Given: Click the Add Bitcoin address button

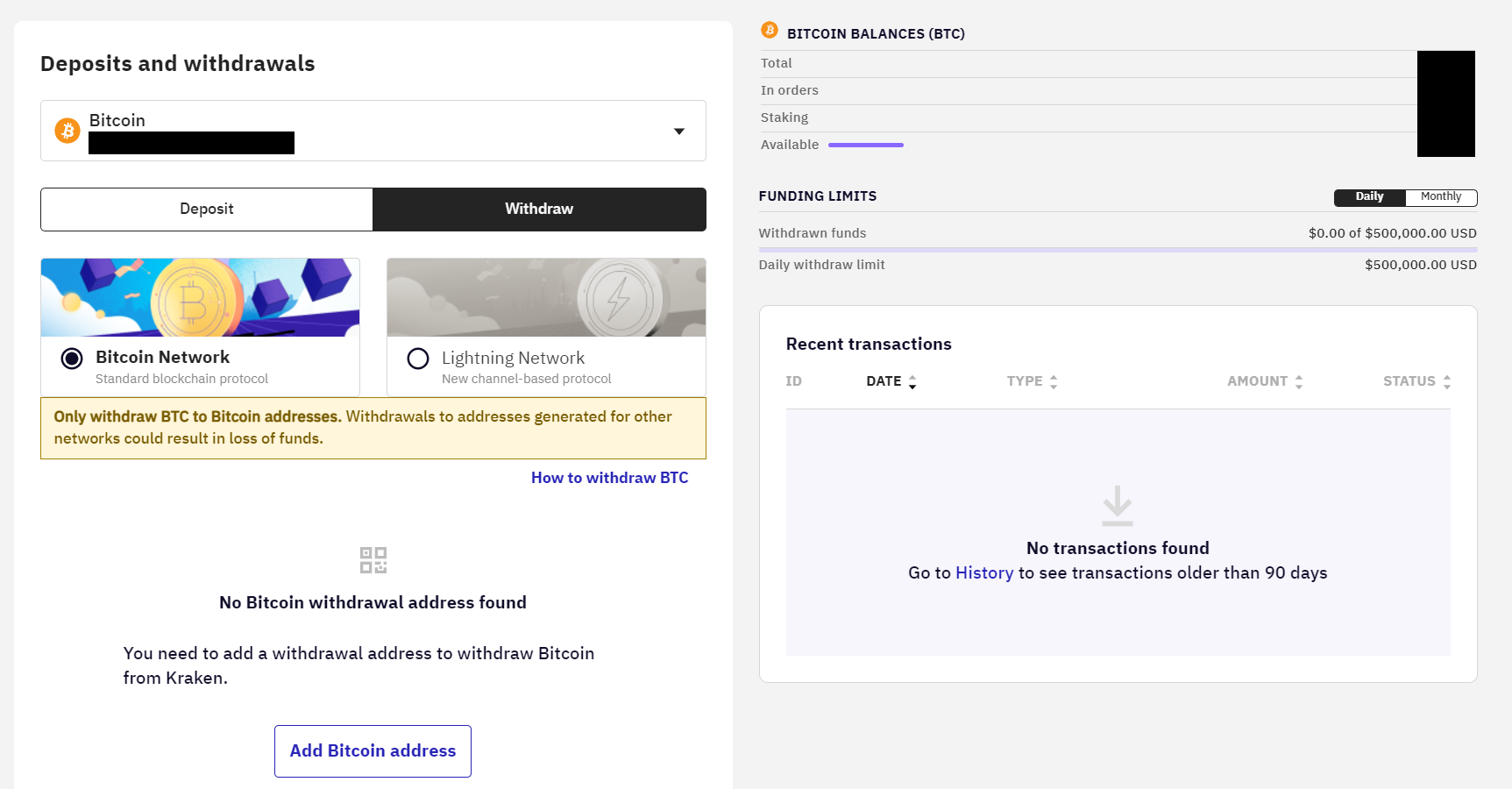Looking at the screenshot, I should (373, 751).
